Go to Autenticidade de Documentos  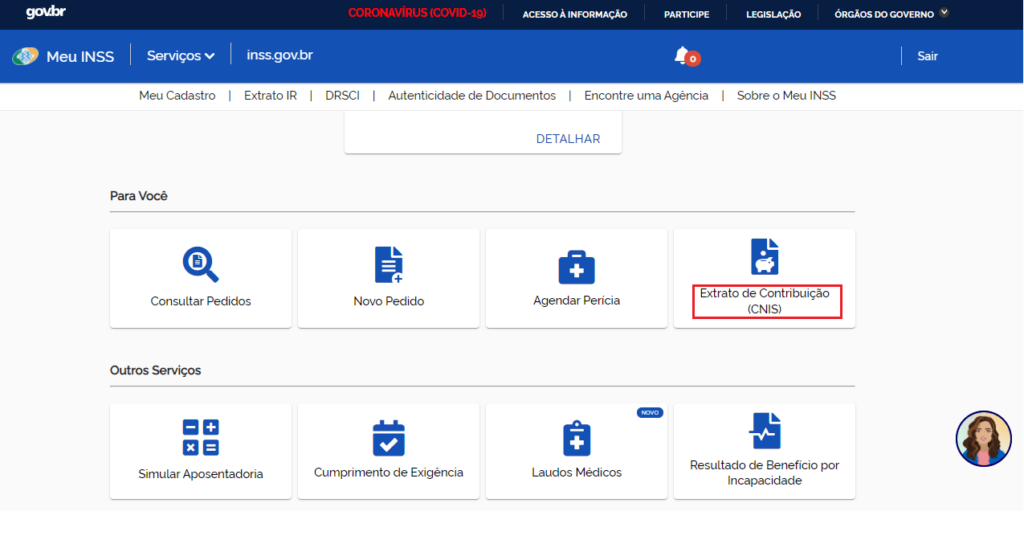click(471, 96)
